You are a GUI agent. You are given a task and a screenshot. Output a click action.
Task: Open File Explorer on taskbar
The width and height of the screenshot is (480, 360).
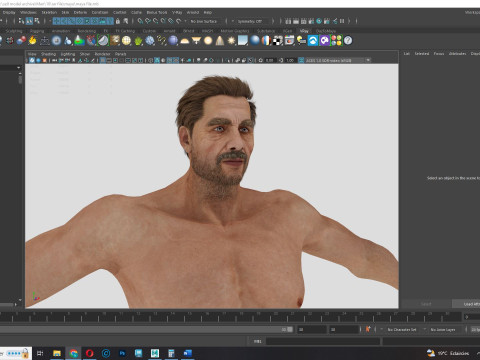point(57,353)
